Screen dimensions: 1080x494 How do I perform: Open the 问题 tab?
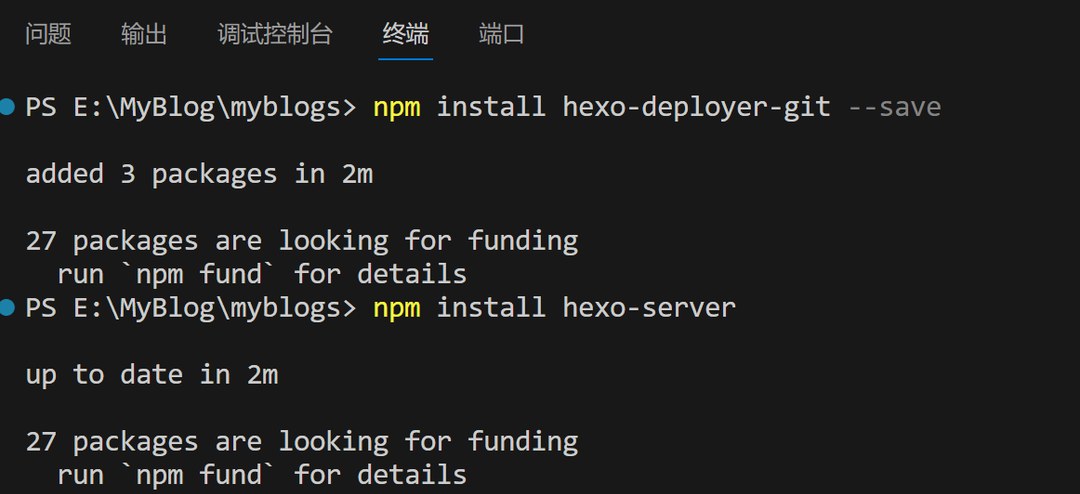coord(48,34)
